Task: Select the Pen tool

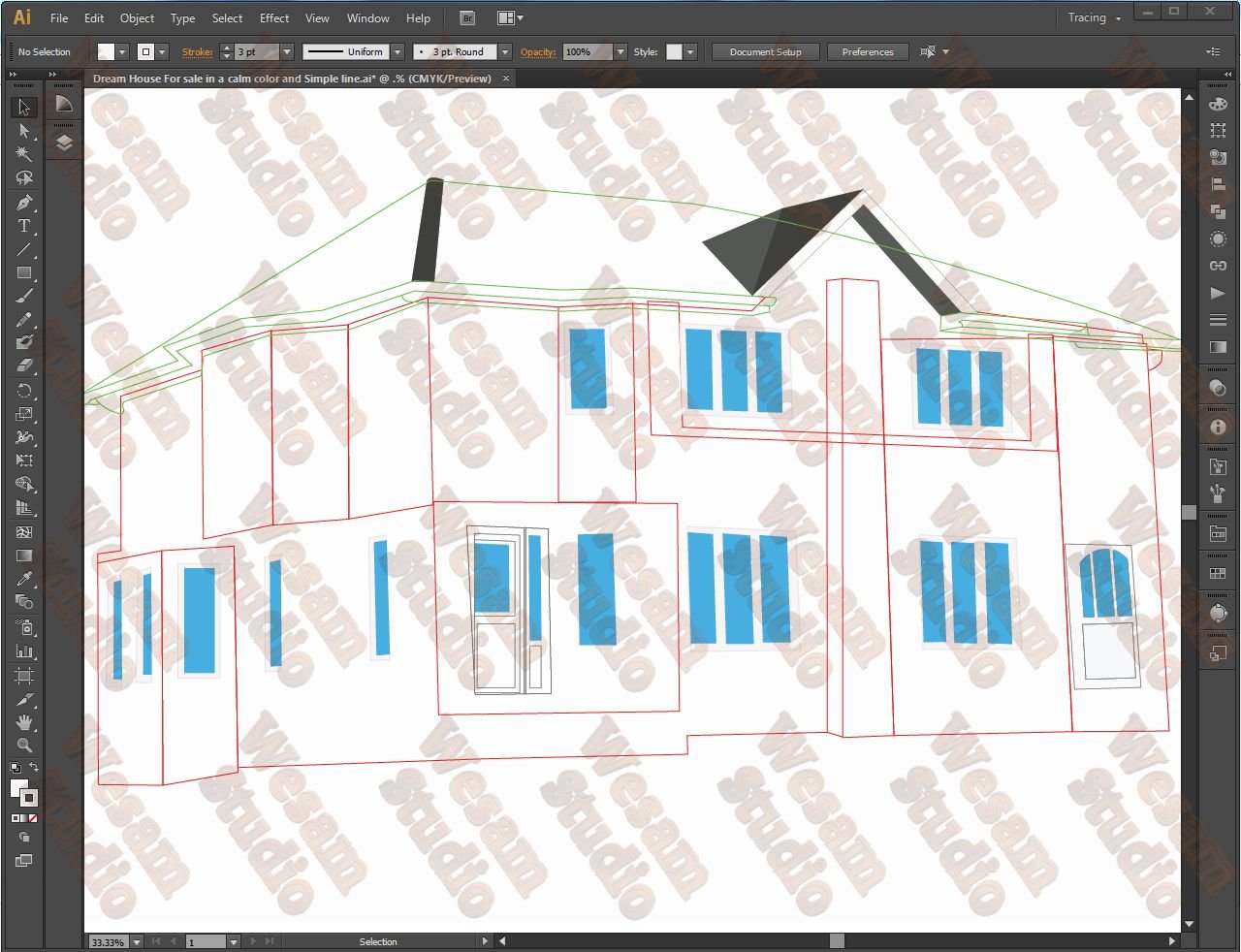Action: tap(24, 202)
